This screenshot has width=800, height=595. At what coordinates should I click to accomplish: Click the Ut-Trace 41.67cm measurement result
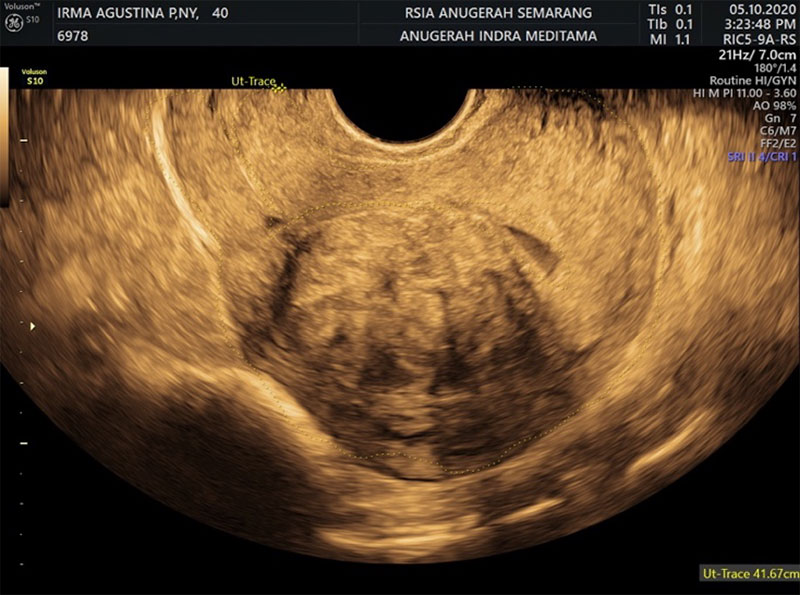coord(751,573)
